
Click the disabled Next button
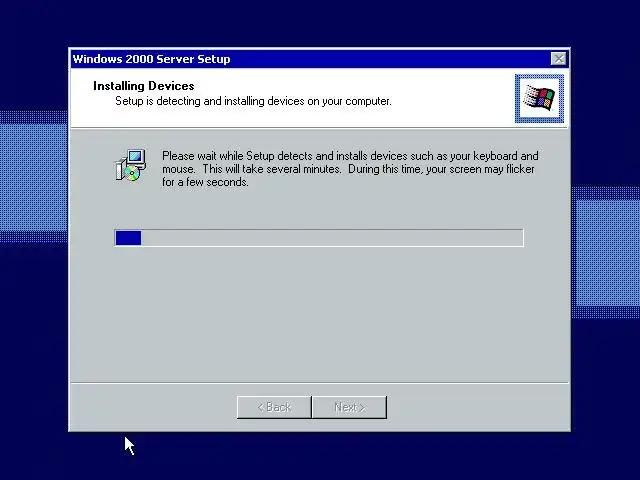pyautogui.click(x=349, y=407)
